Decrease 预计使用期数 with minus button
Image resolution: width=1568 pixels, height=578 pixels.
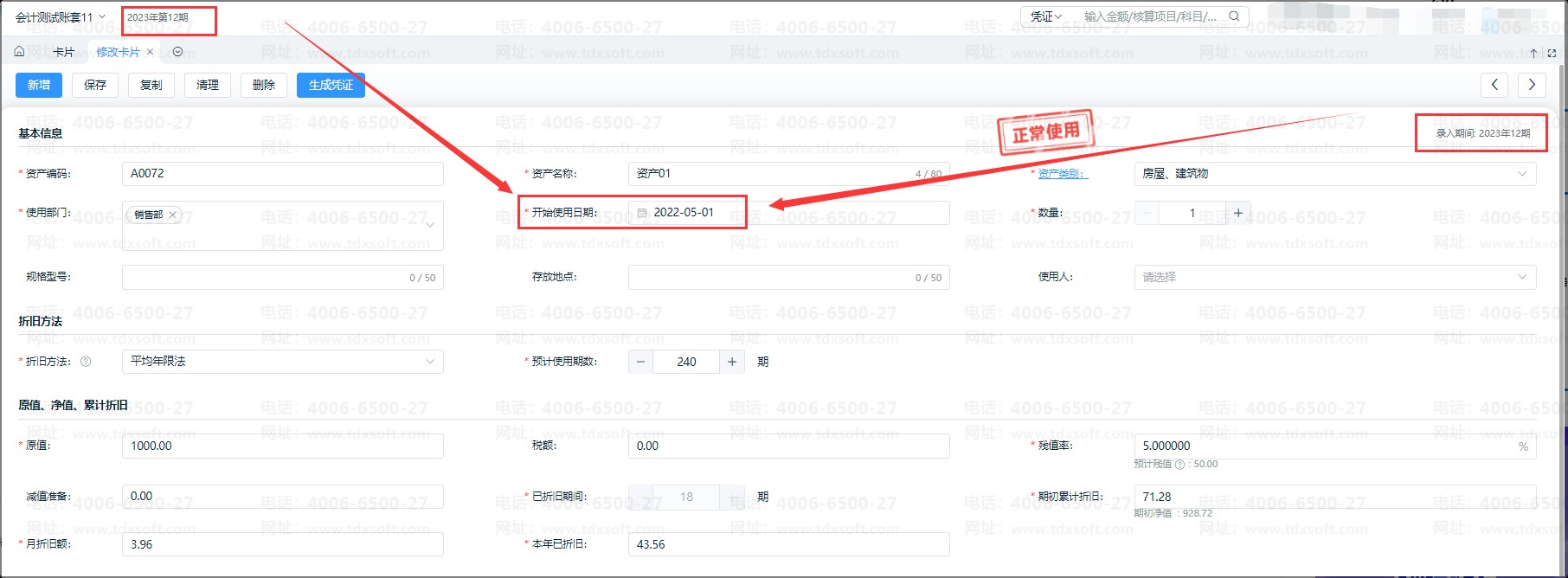(640, 362)
